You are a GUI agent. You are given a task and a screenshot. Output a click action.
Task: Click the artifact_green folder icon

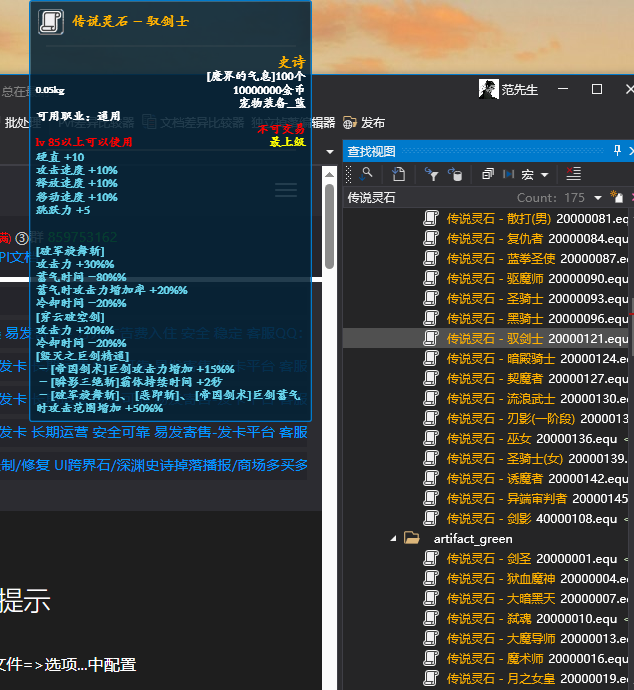tap(411, 538)
